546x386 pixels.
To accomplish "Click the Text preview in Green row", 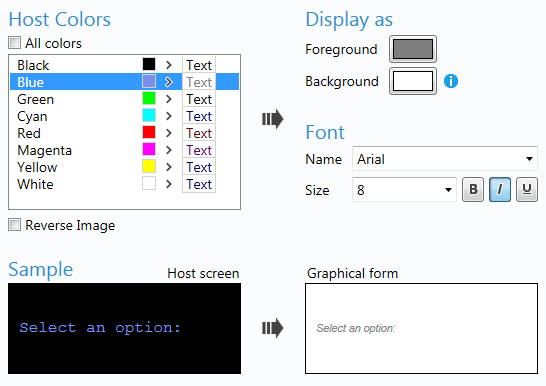I will point(199,99).
